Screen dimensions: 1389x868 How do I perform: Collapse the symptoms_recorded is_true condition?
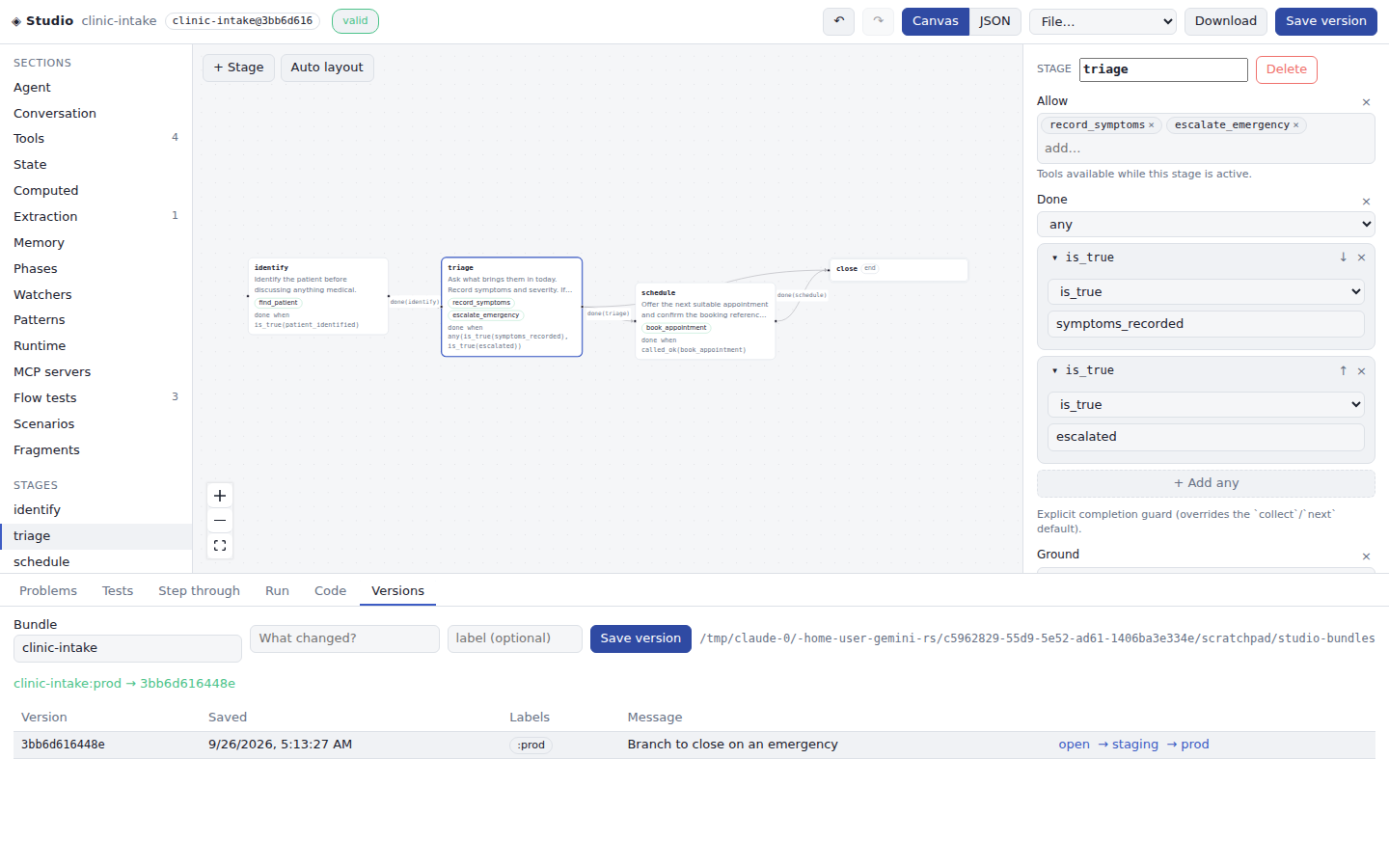click(x=1054, y=258)
